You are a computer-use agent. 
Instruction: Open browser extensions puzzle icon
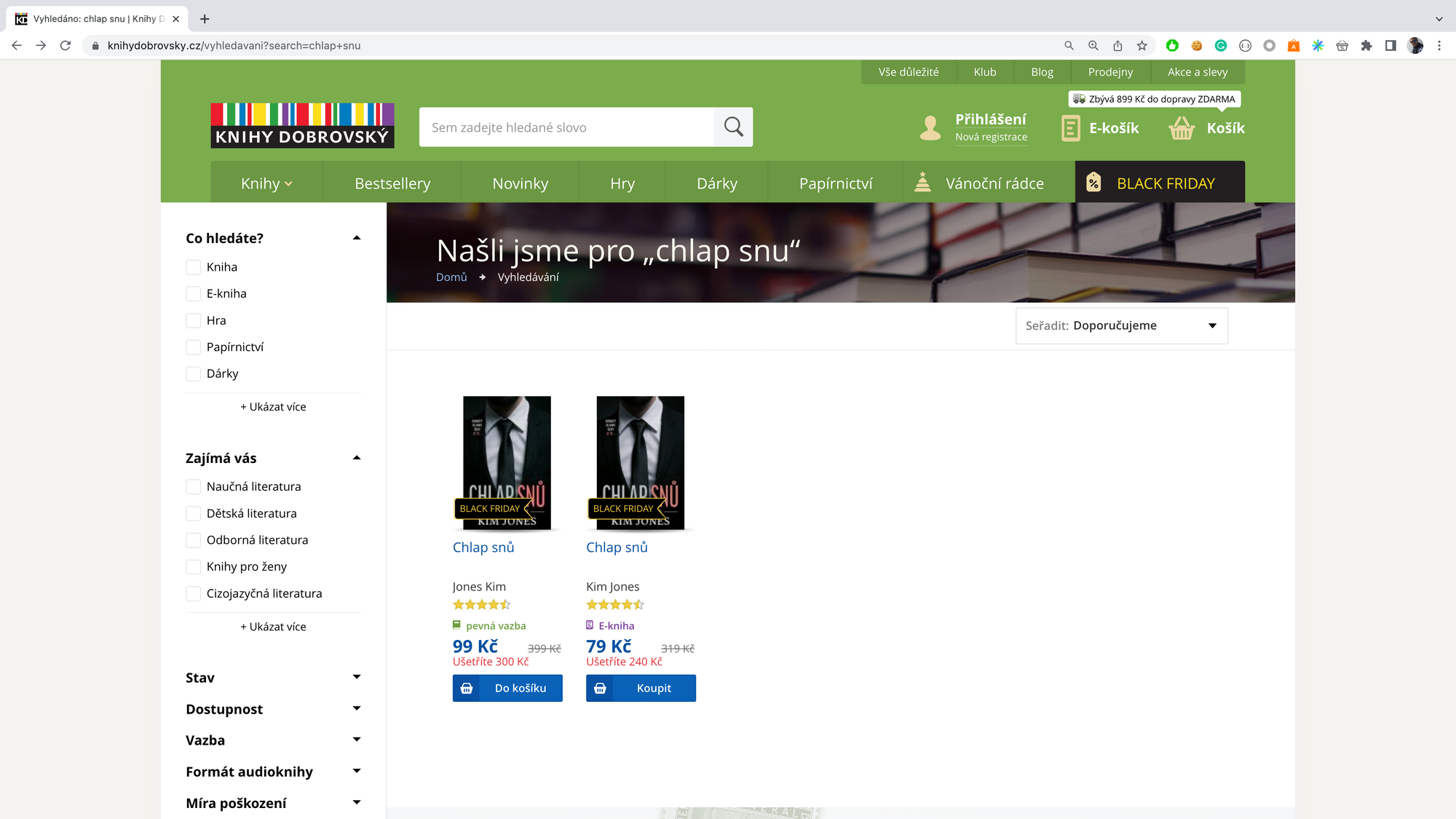[1366, 45]
